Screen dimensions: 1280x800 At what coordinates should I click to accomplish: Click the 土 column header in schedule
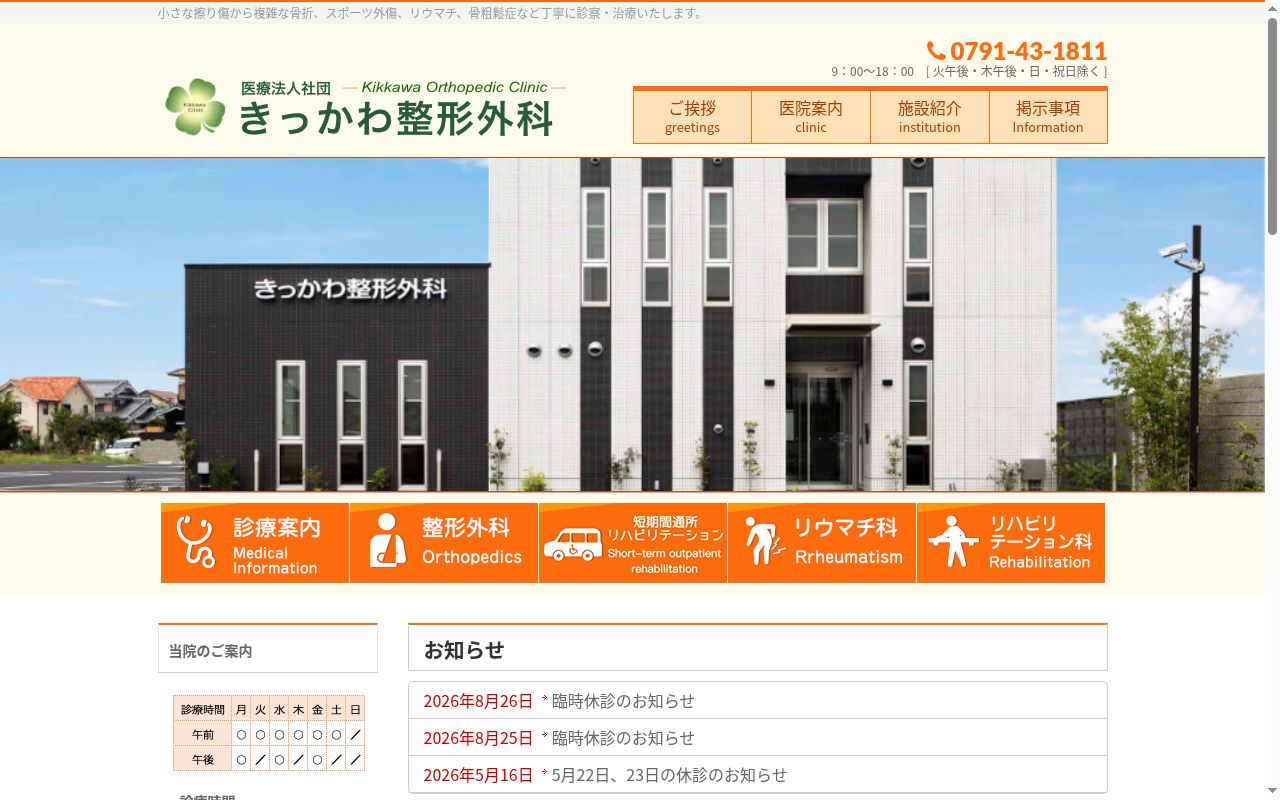(x=336, y=709)
